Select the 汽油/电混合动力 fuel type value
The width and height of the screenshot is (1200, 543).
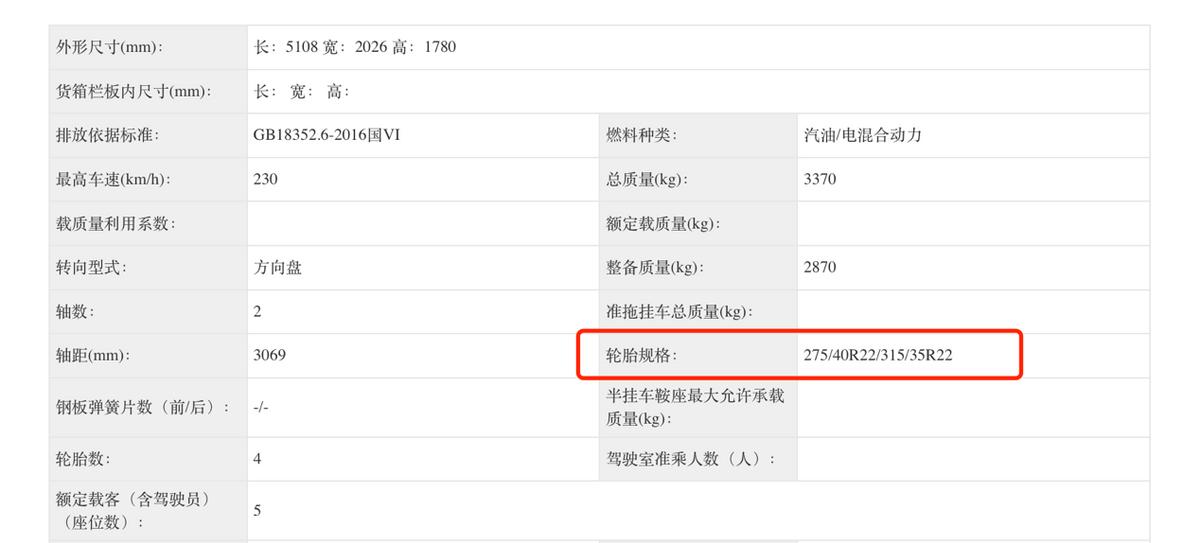point(862,136)
